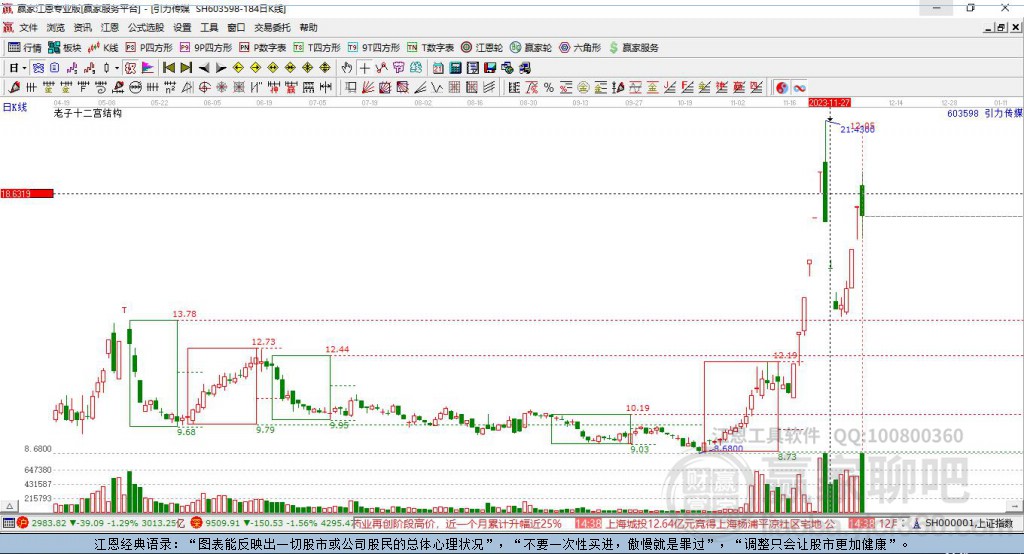Click the n² number tool icon

170,87
